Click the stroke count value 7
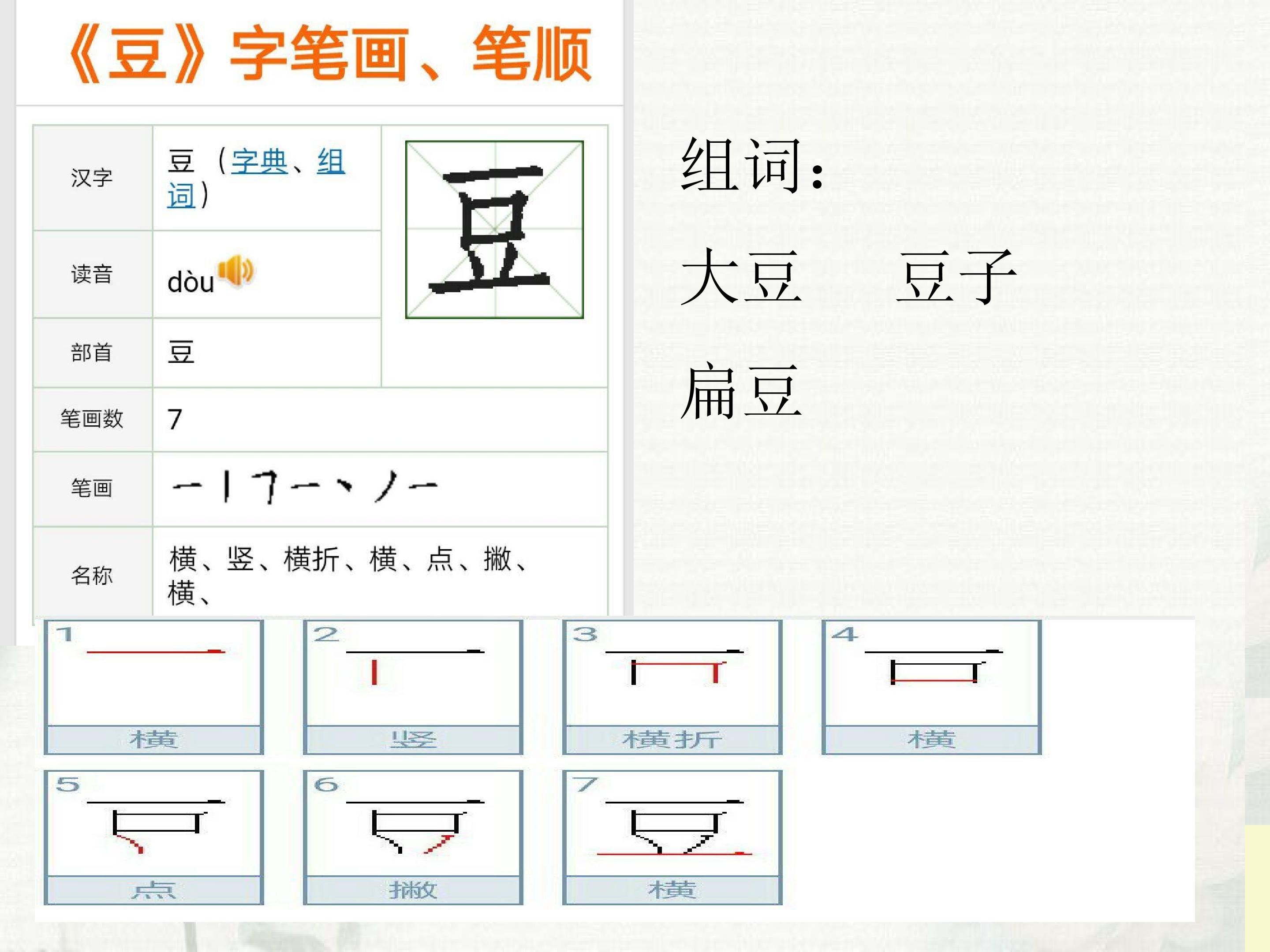The width and height of the screenshot is (1270, 952). tap(175, 420)
